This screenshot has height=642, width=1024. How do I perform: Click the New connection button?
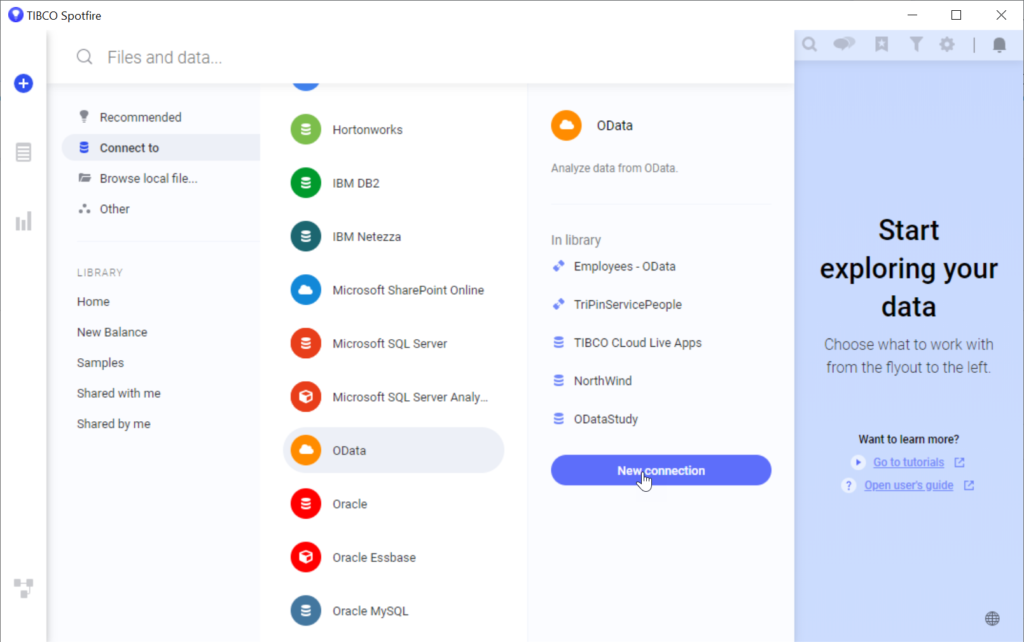pos(661,471)
